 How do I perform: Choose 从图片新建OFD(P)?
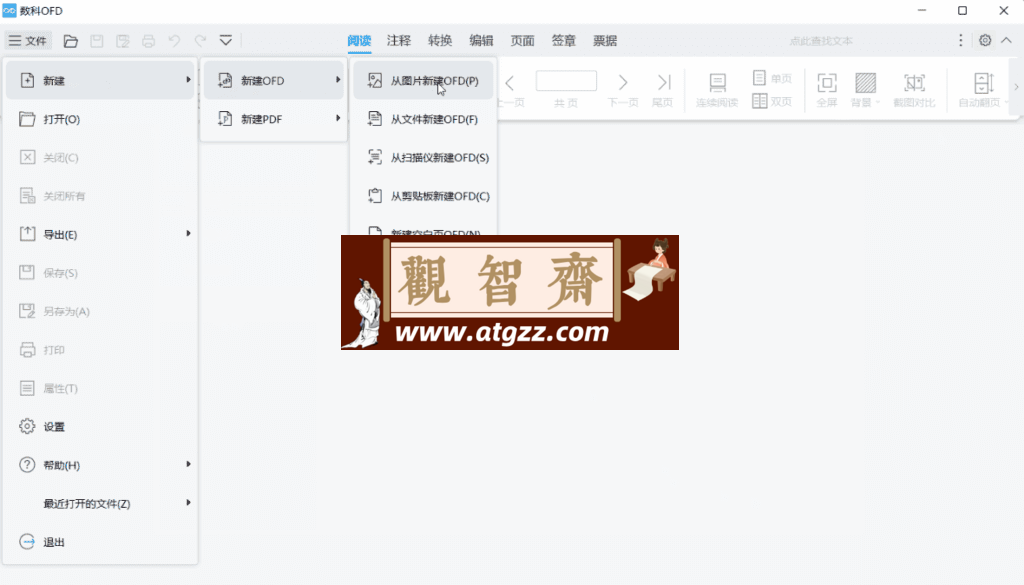tap(423, 80)
